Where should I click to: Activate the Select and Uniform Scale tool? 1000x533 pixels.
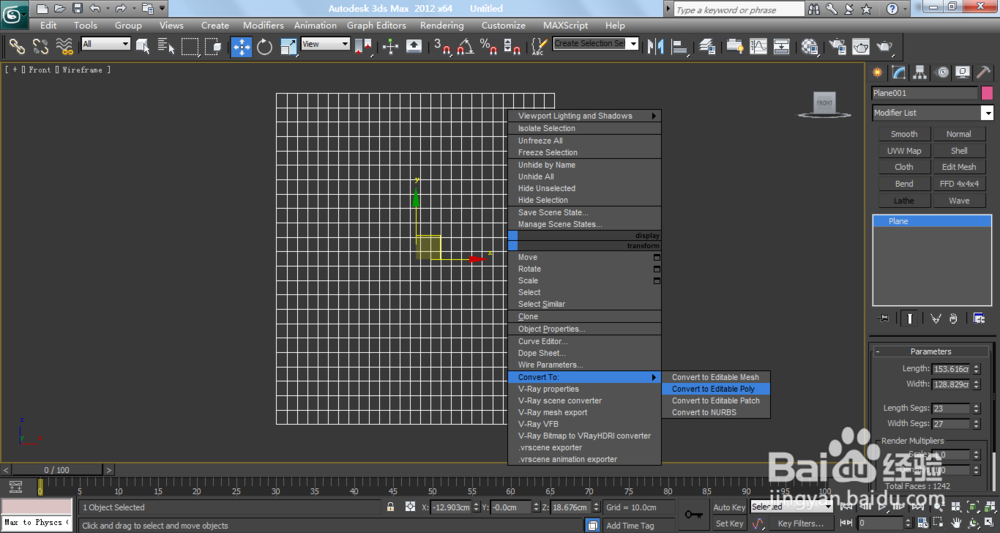(x=288, y=47)
